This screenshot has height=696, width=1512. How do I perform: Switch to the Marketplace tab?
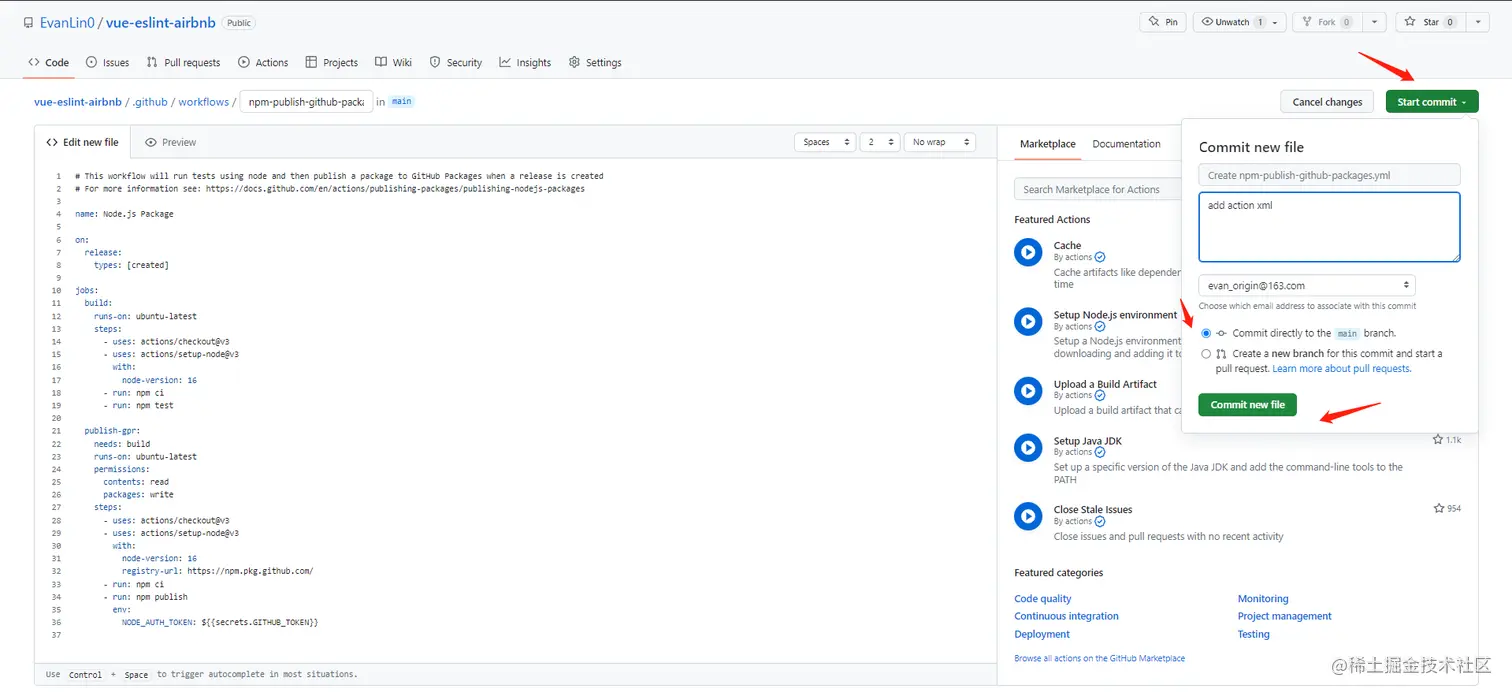click(1047, 144)
